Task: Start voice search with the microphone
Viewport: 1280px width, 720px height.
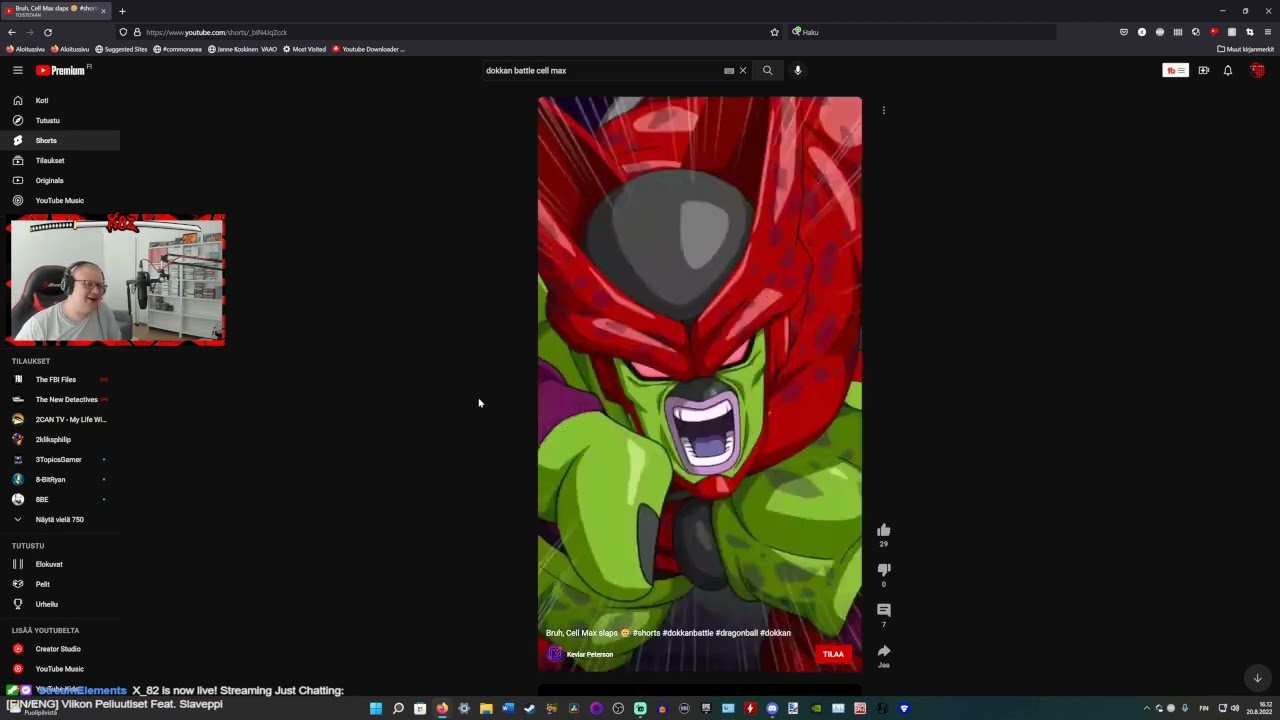Action: pos(797,70)
